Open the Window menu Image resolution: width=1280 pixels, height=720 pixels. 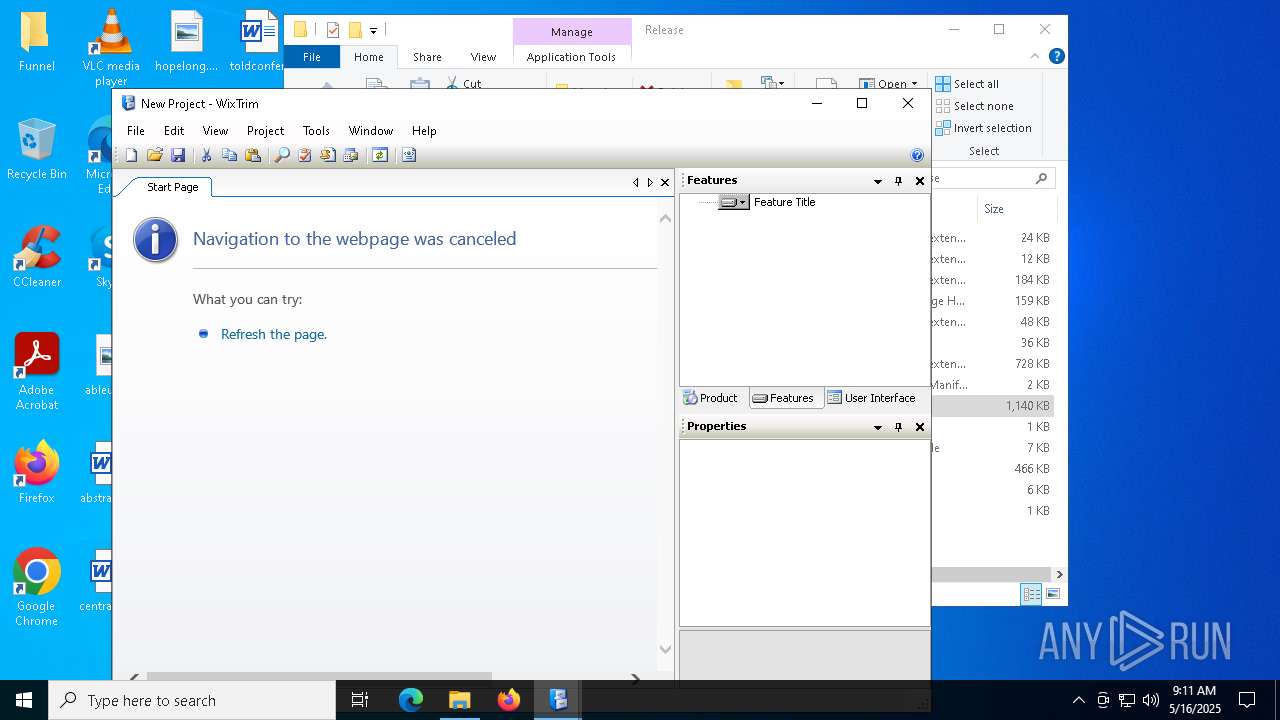click(x=370, y=131)
